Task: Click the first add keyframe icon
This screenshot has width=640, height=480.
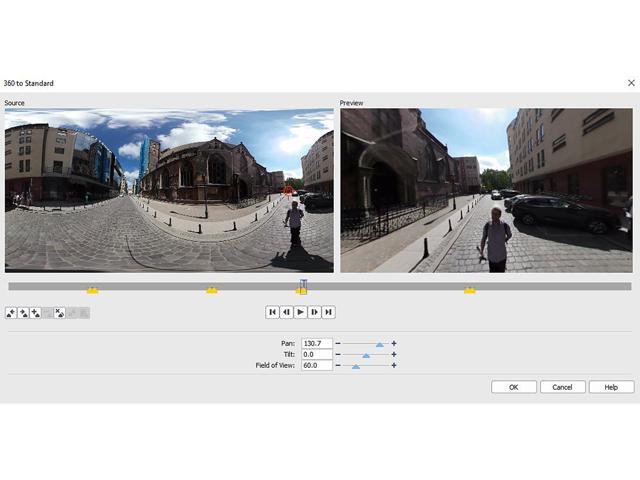Action: [11, 313]
